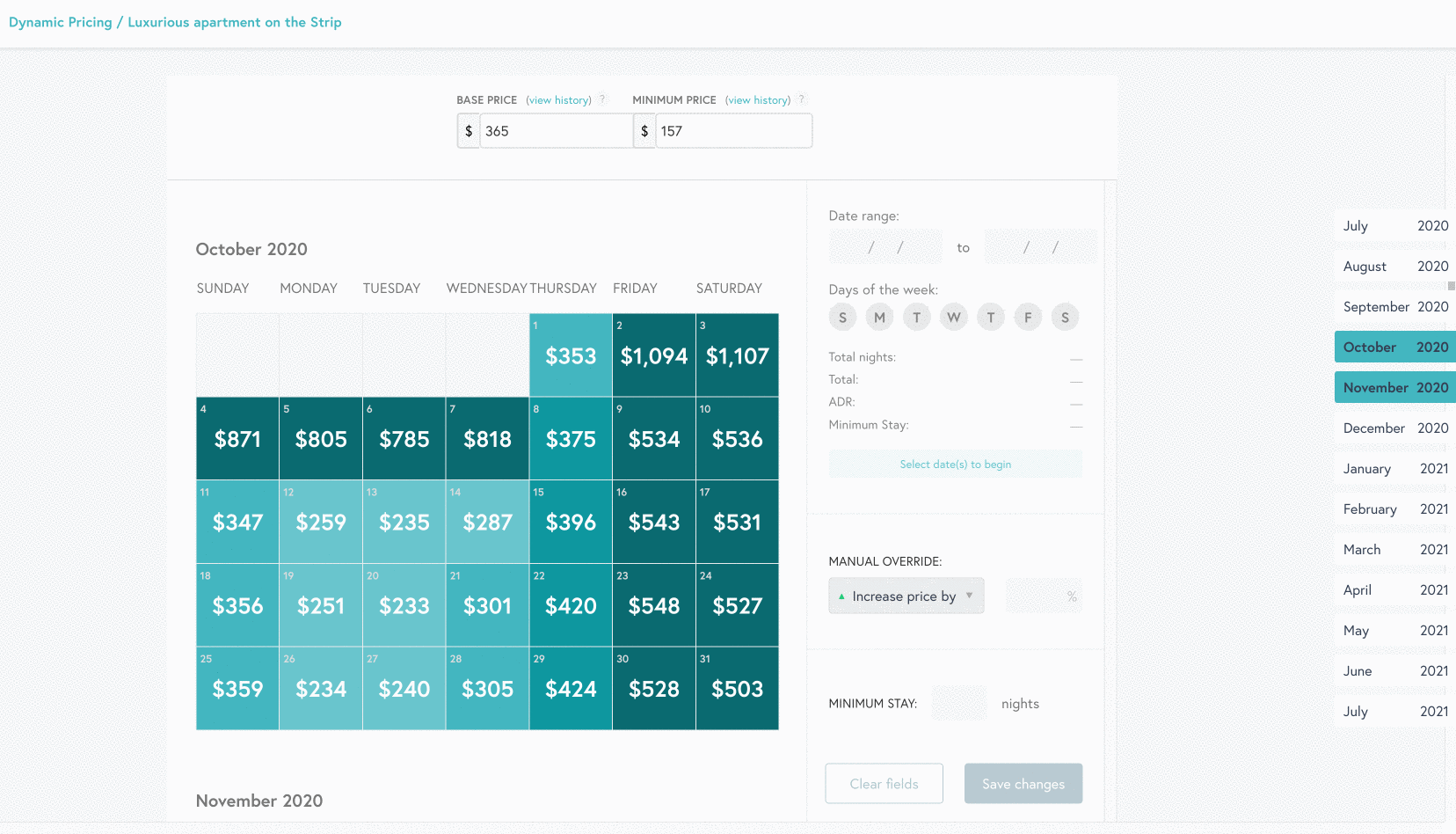Jump to January 2021 in month list

coord(1395,468)
